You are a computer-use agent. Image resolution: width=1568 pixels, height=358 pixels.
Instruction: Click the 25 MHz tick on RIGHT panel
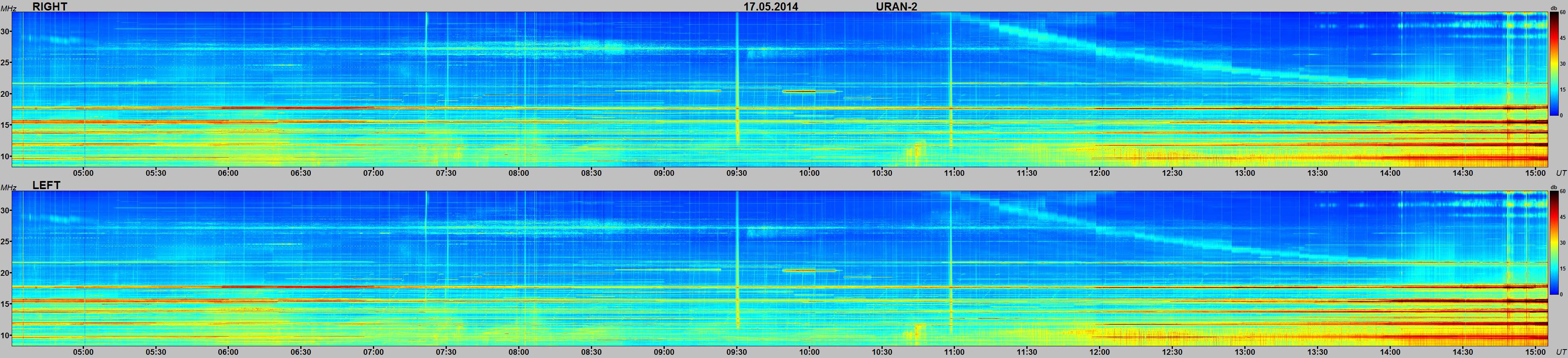[5, 62]
